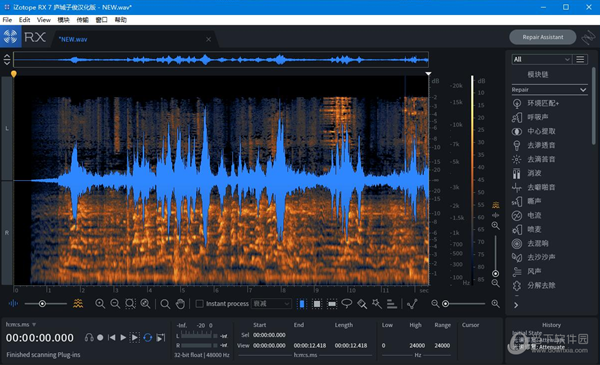Click zoom-to-selection icon with dashed box
This screenshot has width=600, height=365.
point(130,304)
